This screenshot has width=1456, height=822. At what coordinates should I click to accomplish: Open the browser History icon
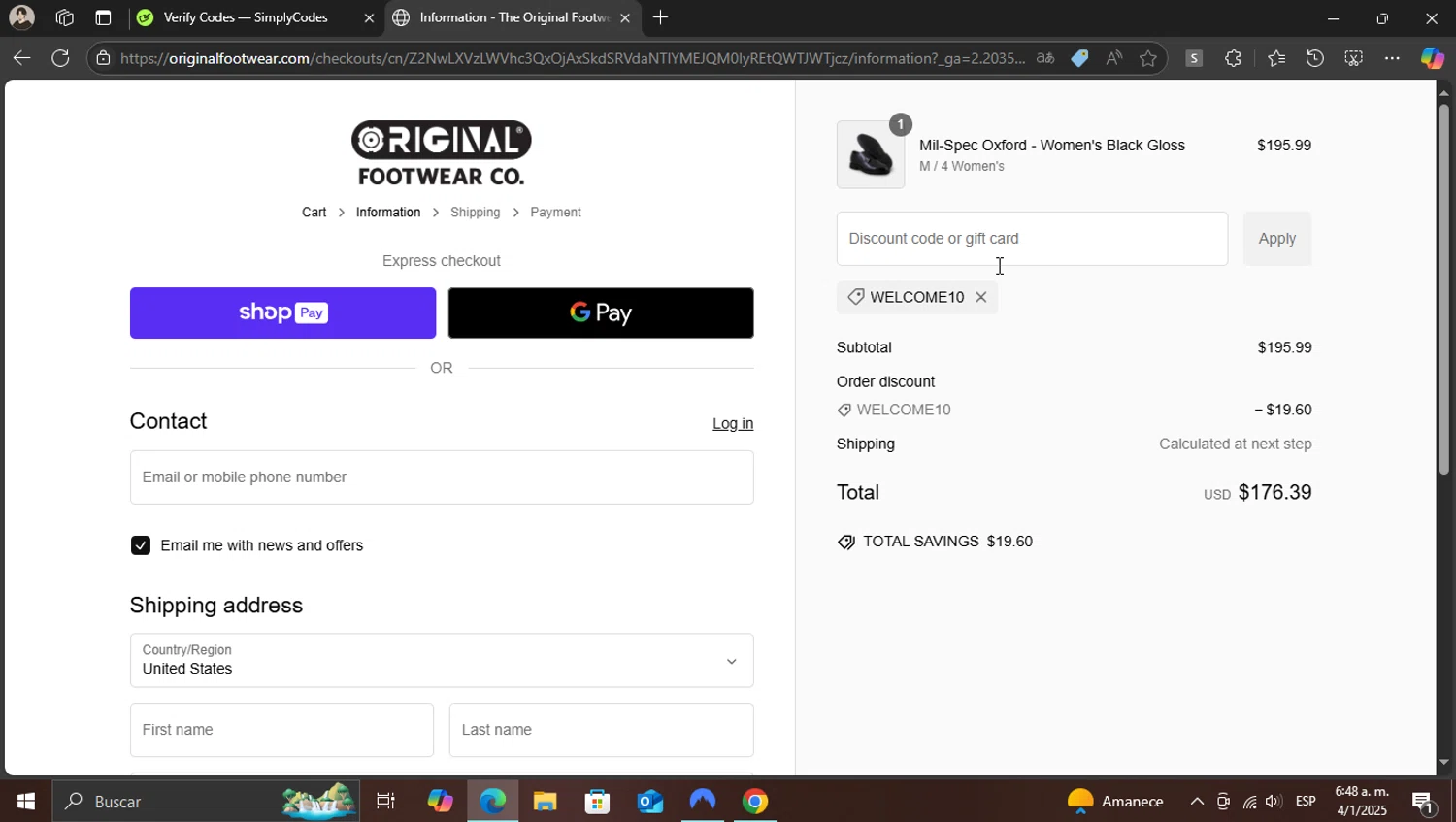(1314, 58)
